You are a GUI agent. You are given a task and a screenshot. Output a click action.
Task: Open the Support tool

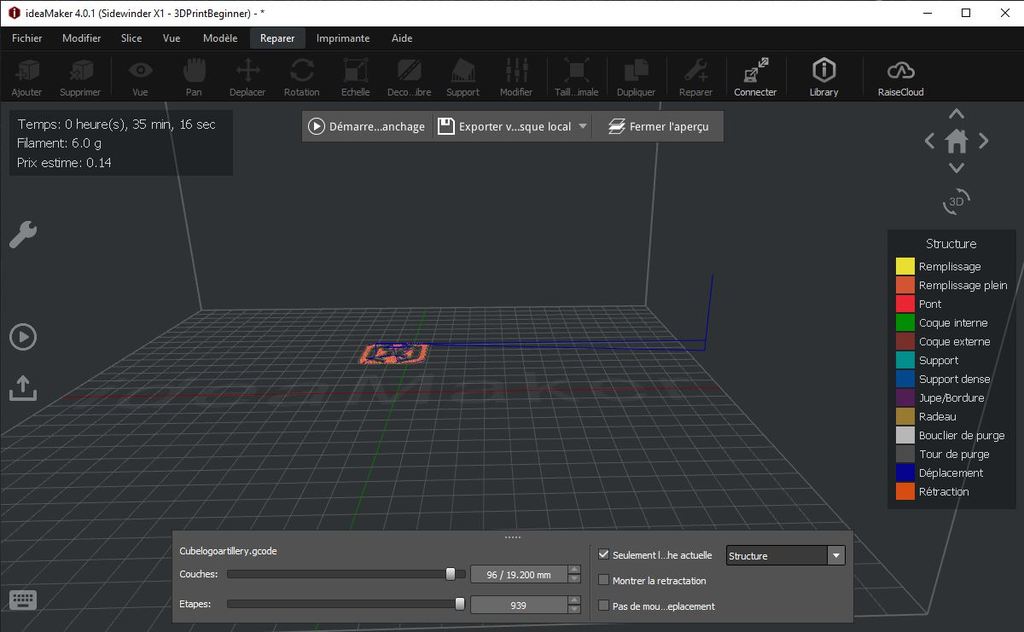click(x=462, y=75)
